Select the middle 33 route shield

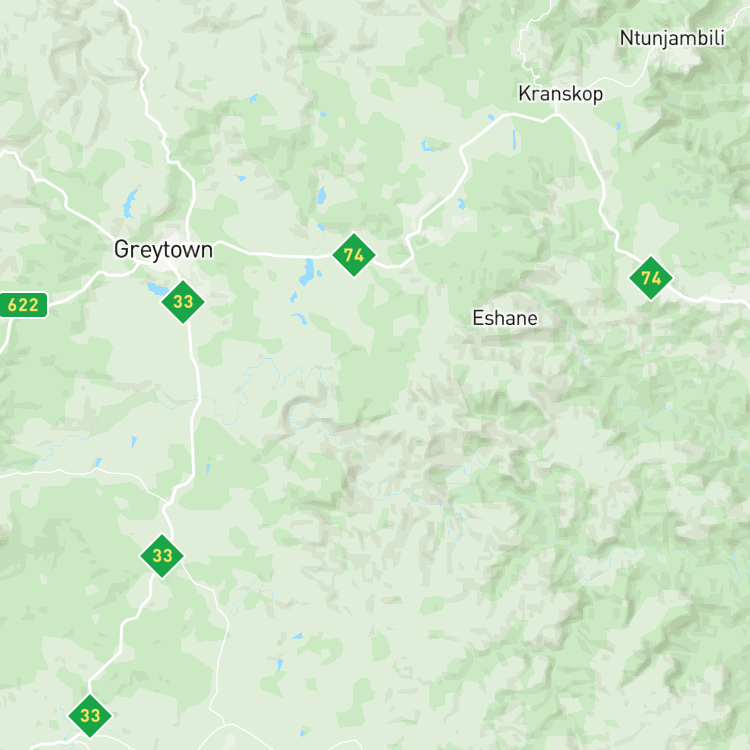[x=162, y=556]
